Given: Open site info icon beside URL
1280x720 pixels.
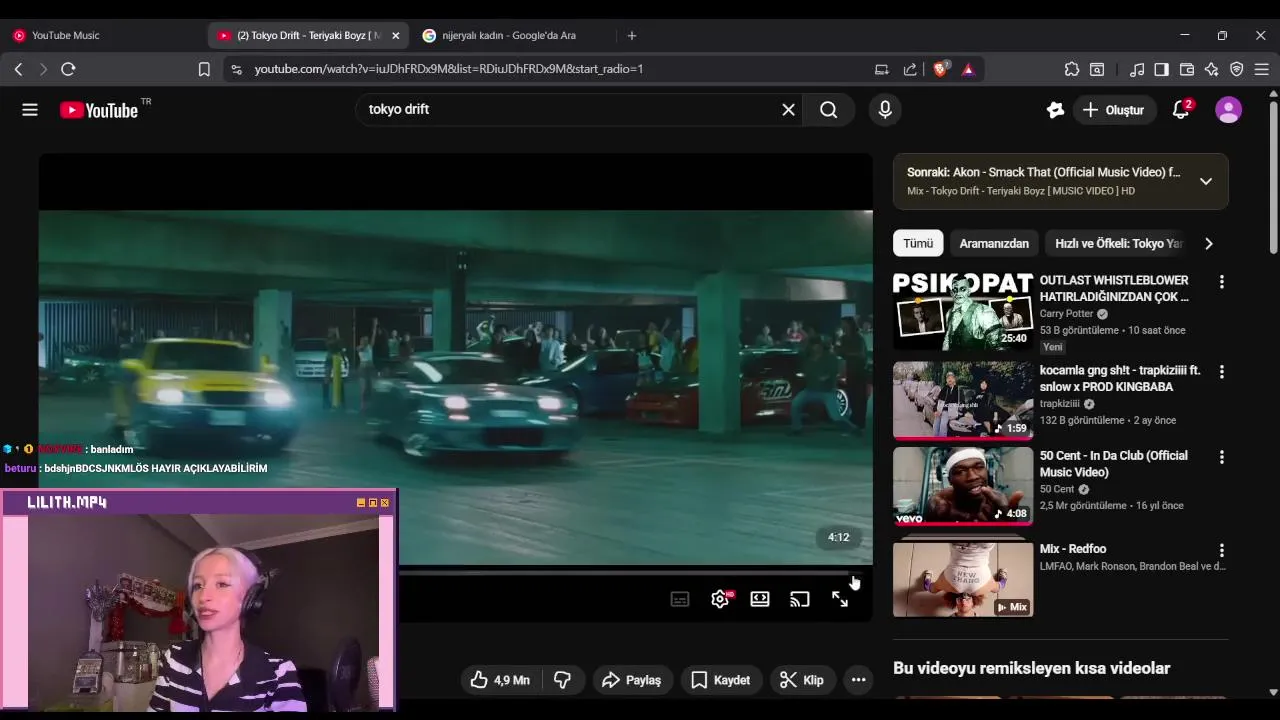Looking at the screenshot, I should (x=236, y=69).
